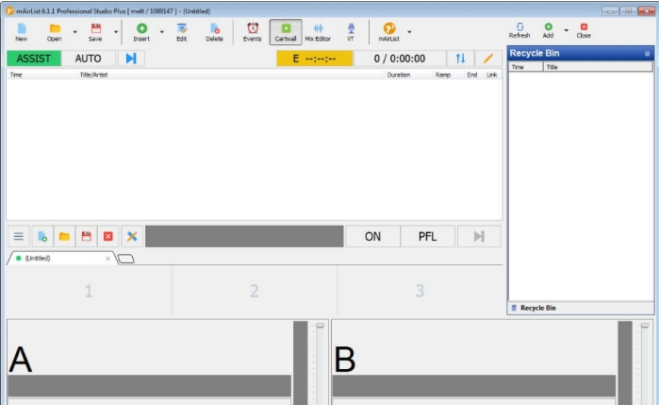Open the VT voice track tool

tap(350, 31)
